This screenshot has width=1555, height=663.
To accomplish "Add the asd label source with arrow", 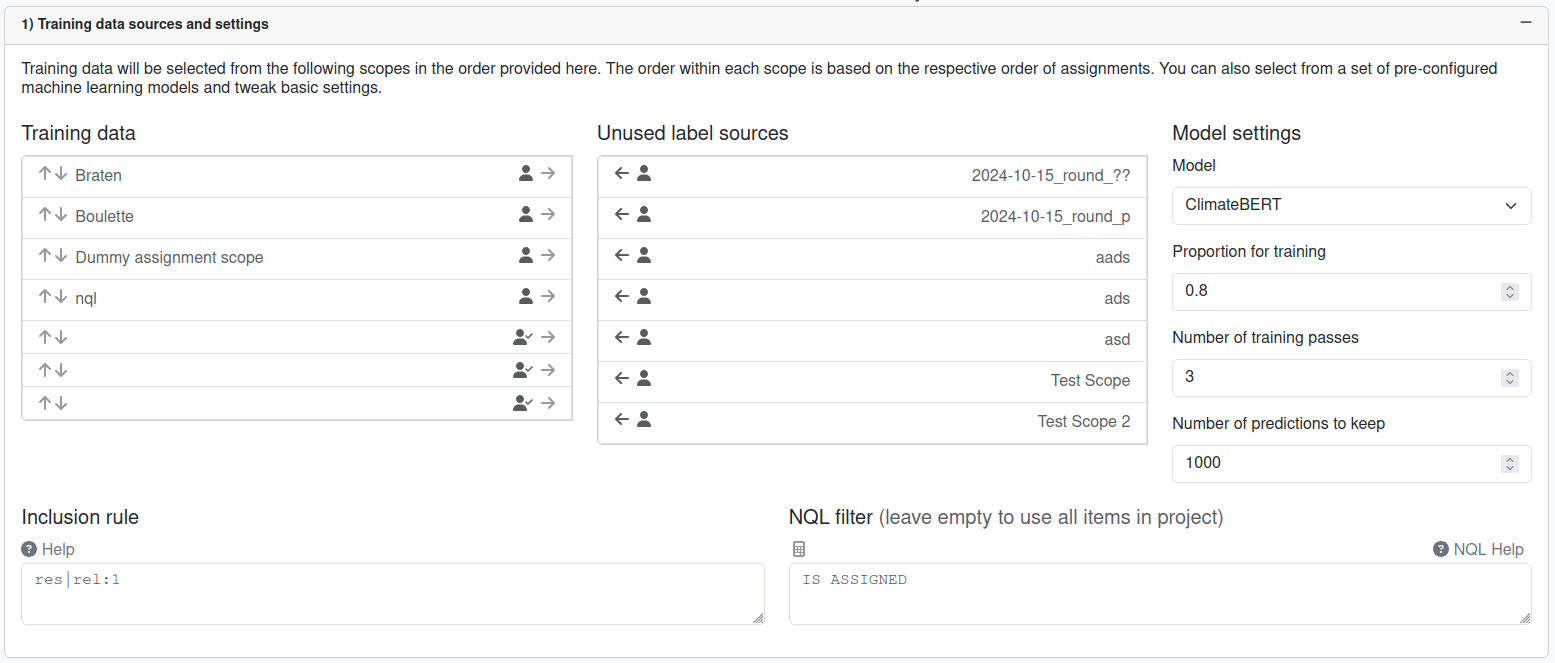I will 621,338.
